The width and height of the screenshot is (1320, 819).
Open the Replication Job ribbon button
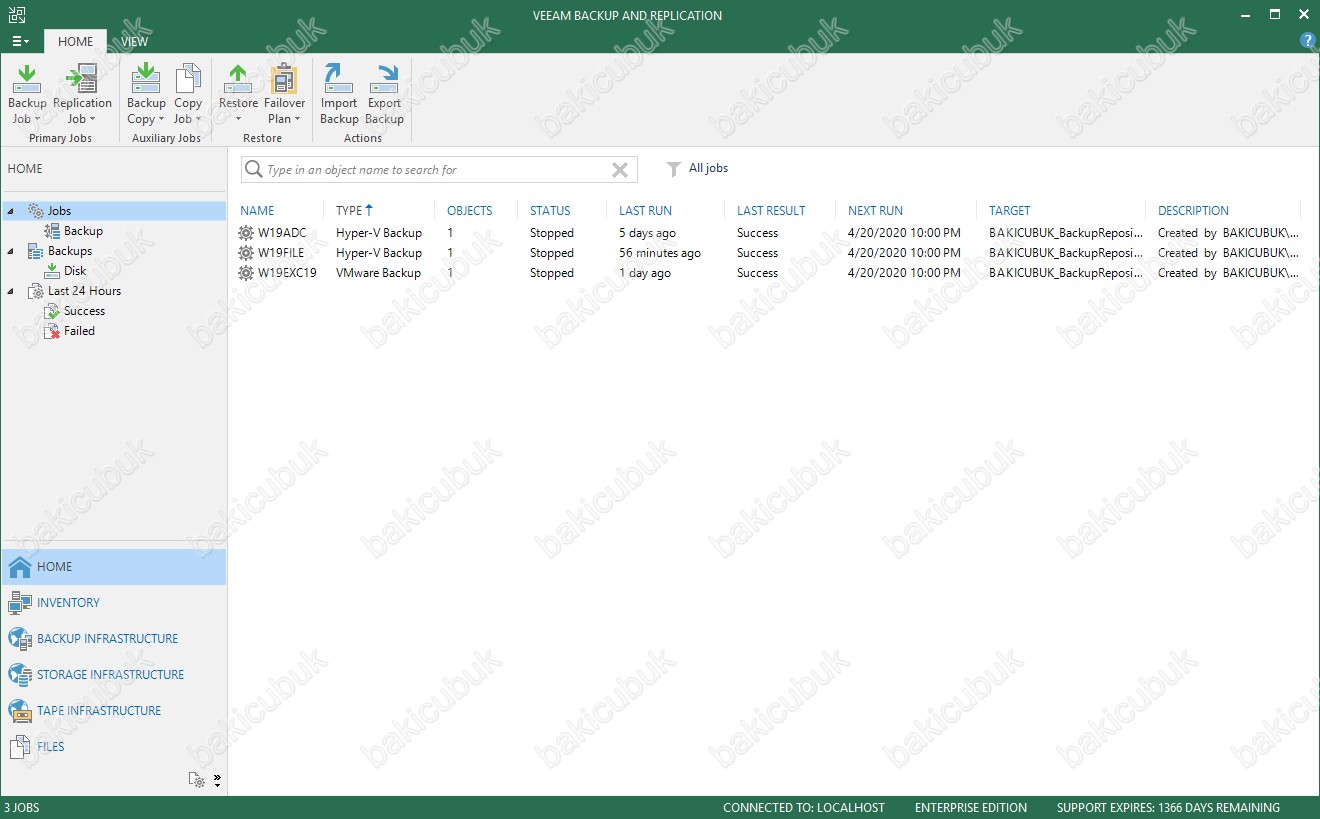pos(82,94)
